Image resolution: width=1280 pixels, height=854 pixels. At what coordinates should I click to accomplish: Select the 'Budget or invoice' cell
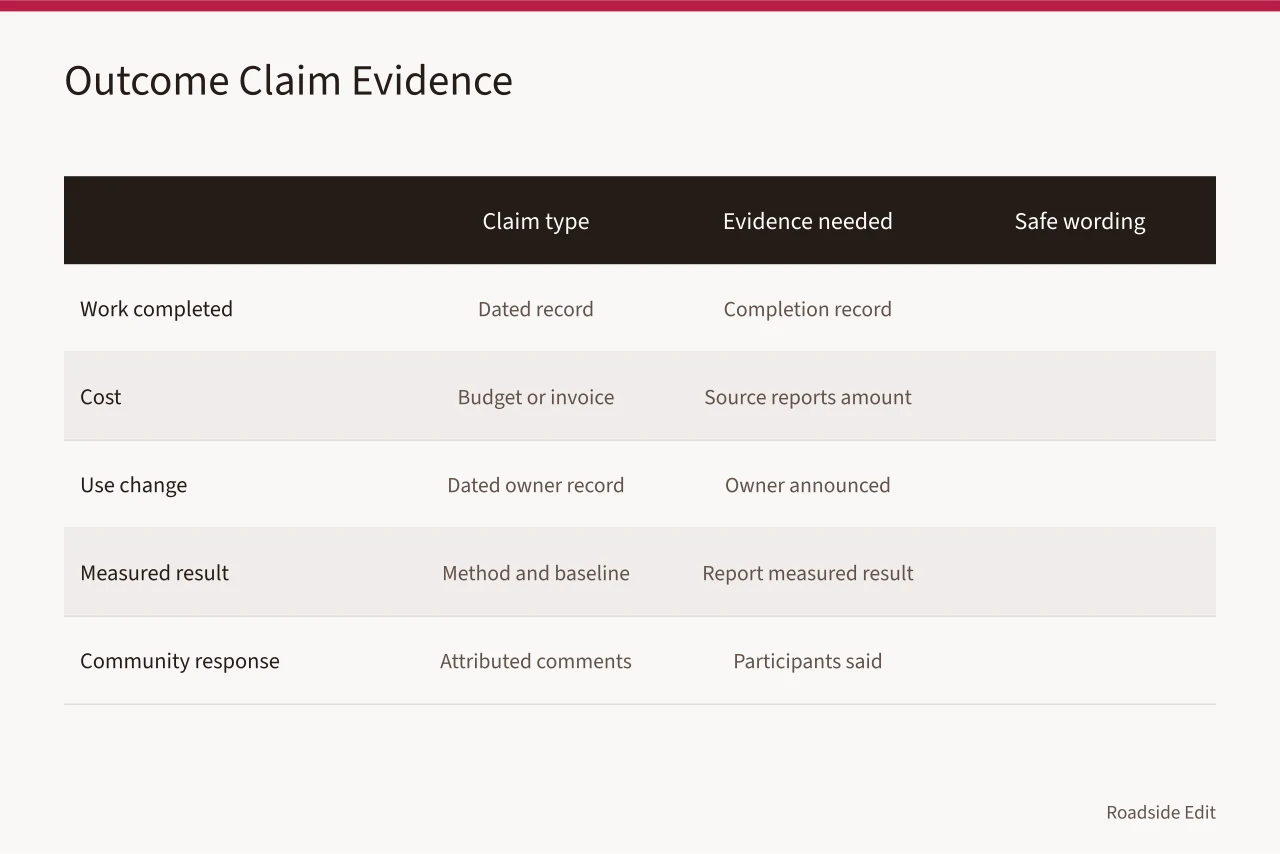click(536, 397)
